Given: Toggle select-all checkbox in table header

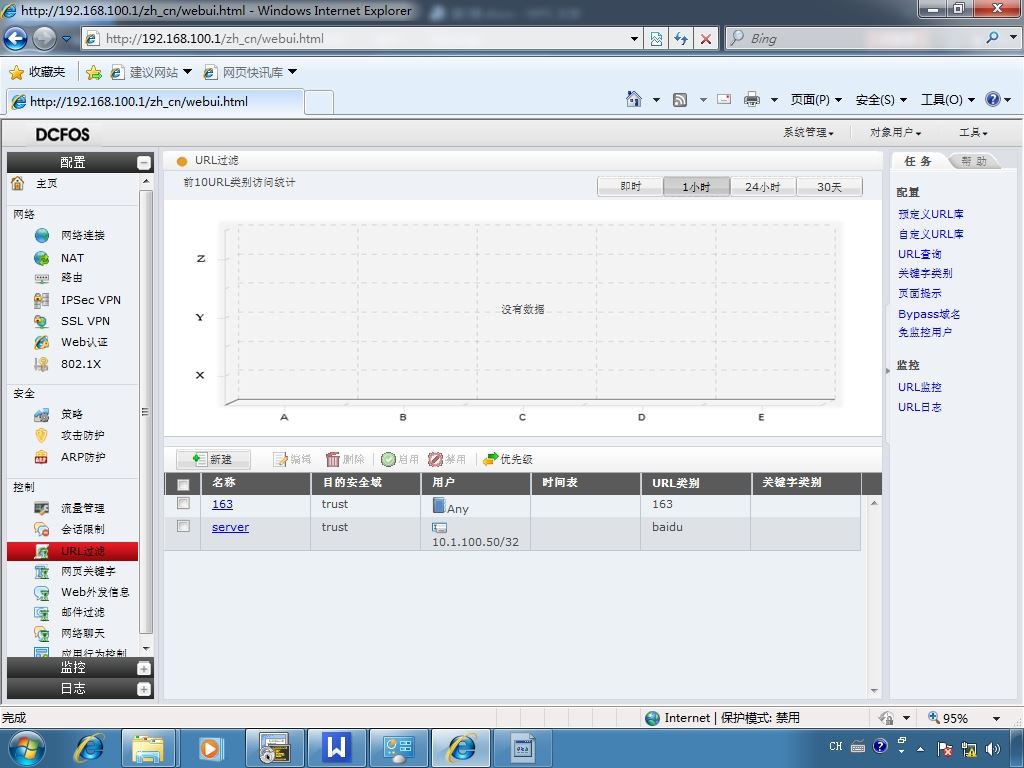Looking at the screenshot, I should coord(183,484).
